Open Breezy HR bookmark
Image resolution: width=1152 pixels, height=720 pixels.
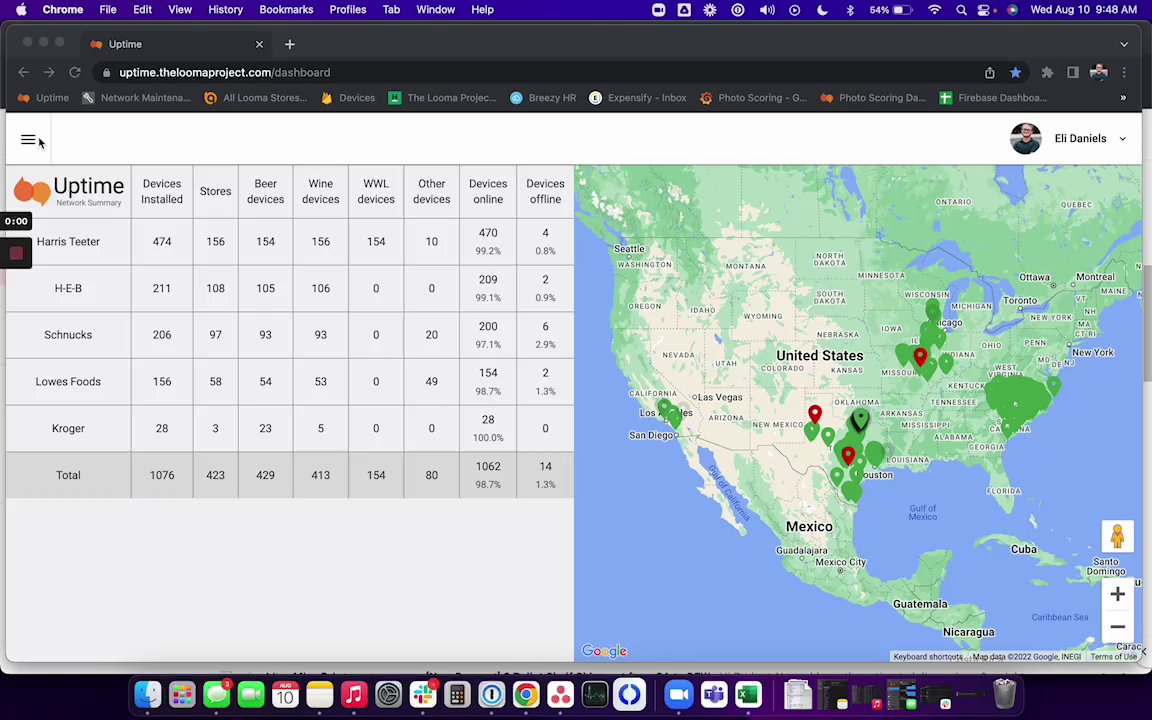[543, 98]
